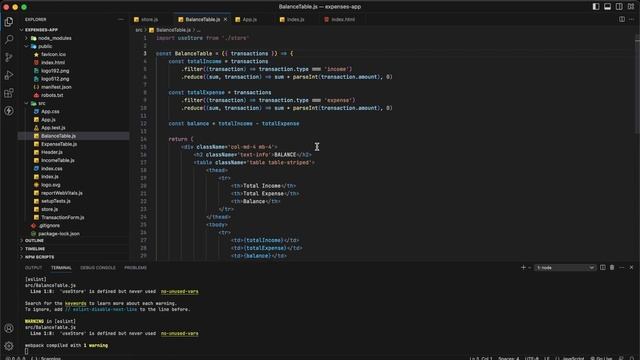The height and width of the screenshot is (360, 640).
Task: Click the first no-unused-vars link in terminal
Action: pos(180,291)
